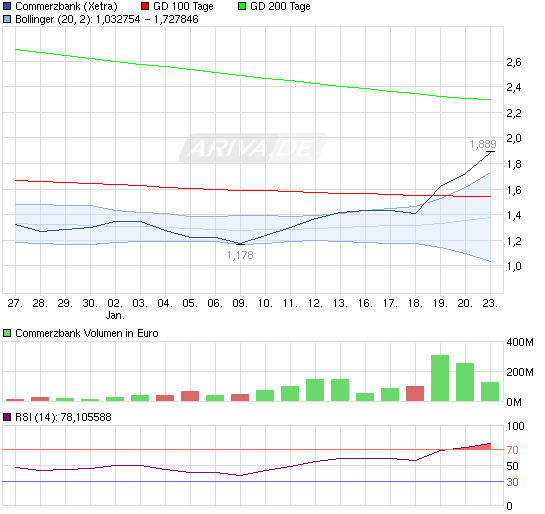Click the 30. date label on x-axis
The image size is (545, 514).
pos(90,303)
